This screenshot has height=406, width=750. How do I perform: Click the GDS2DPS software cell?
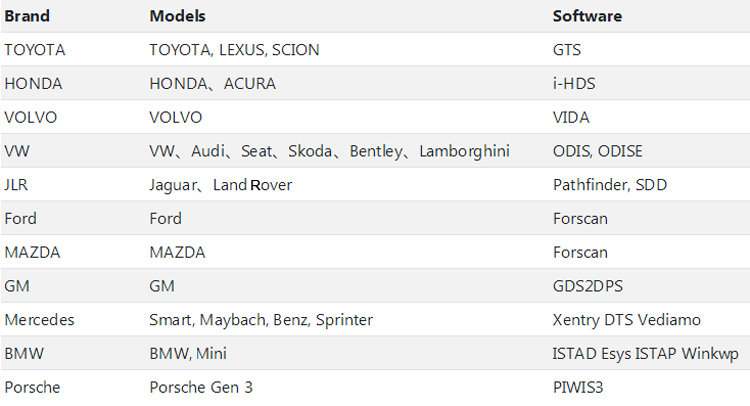tap(588, 286)
